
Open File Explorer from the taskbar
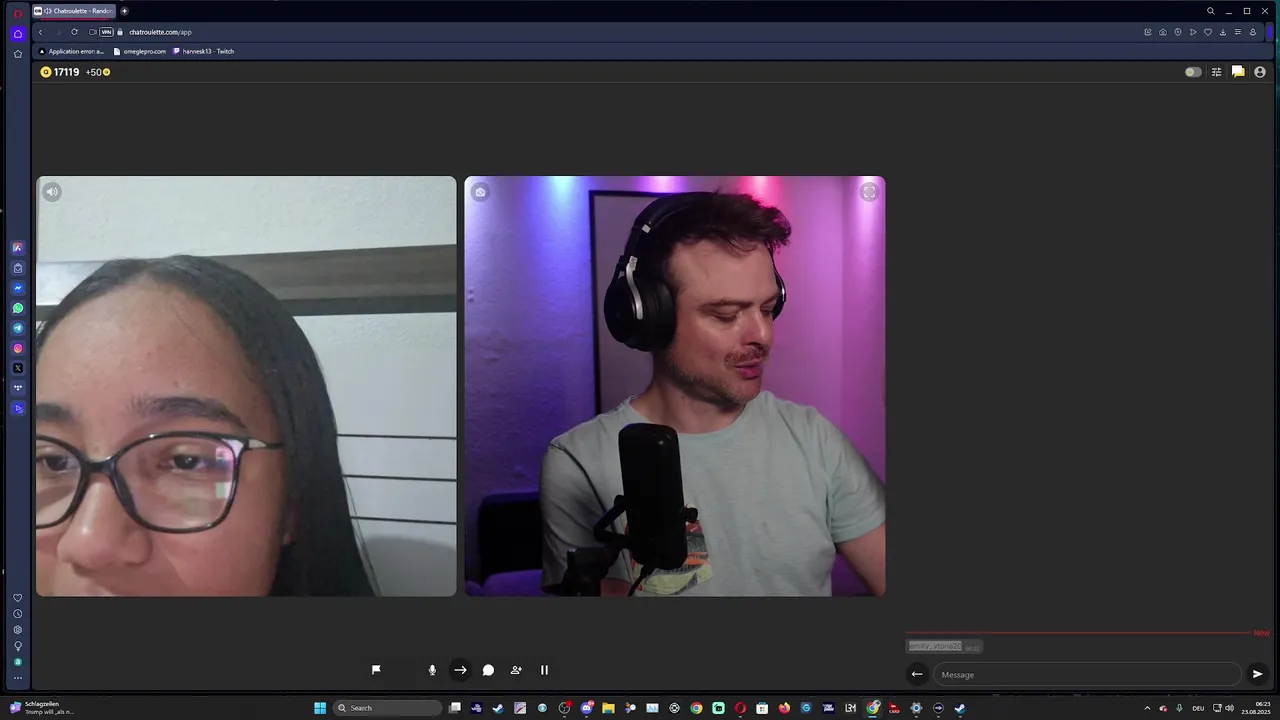608,708
